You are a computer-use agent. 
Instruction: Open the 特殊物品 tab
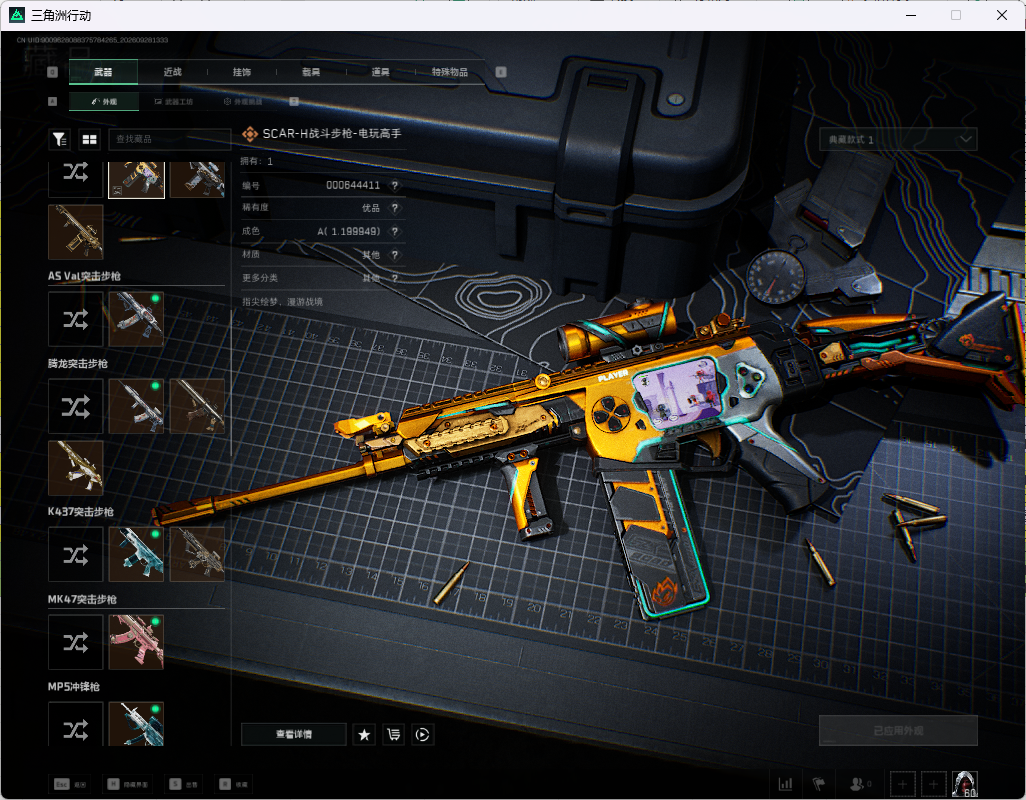pyautogui.click(x=450, y=72)
